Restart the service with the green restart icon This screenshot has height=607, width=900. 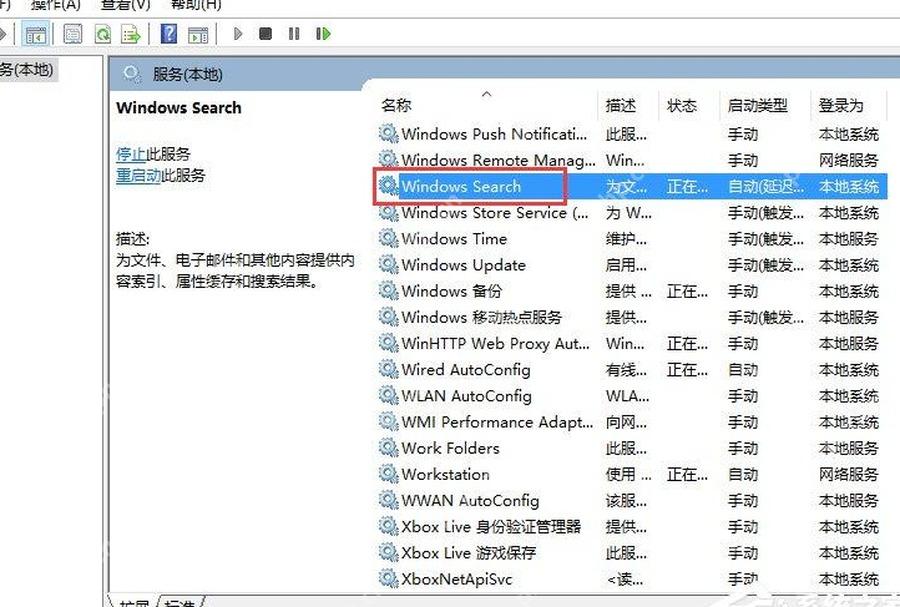323,34
